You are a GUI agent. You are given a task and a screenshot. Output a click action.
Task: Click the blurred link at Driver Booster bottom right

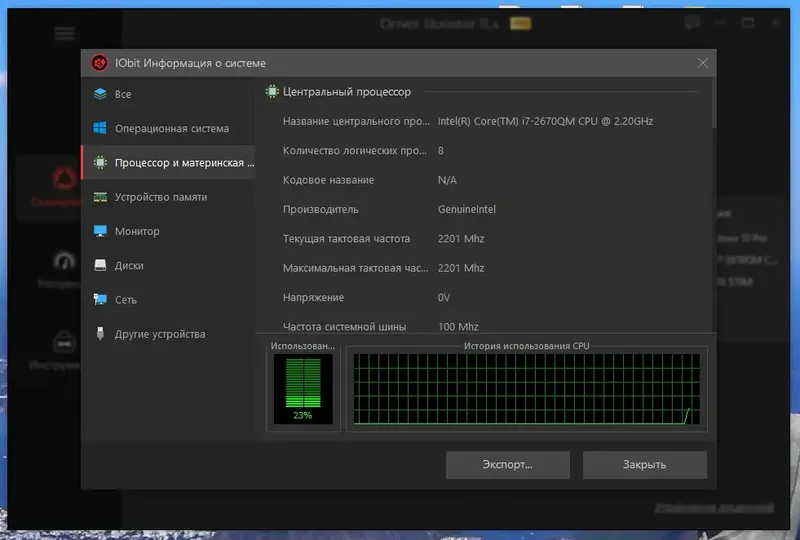(714, 507)
